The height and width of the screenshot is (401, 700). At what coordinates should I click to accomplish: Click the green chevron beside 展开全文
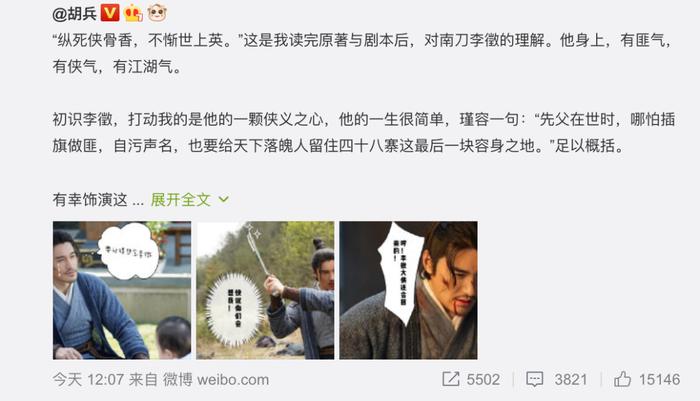(x=224, y=200)
